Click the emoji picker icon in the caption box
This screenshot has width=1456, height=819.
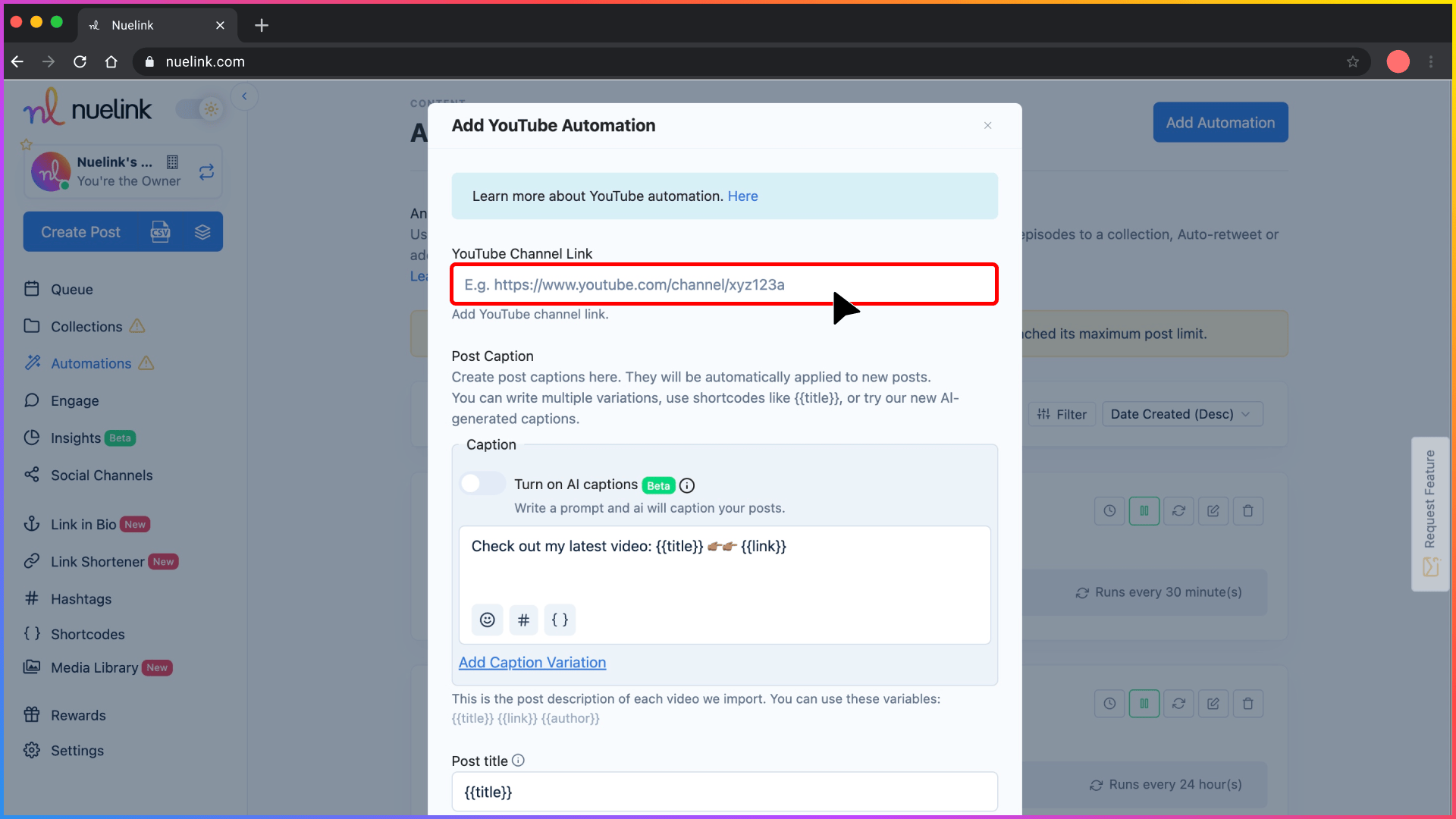488,620
